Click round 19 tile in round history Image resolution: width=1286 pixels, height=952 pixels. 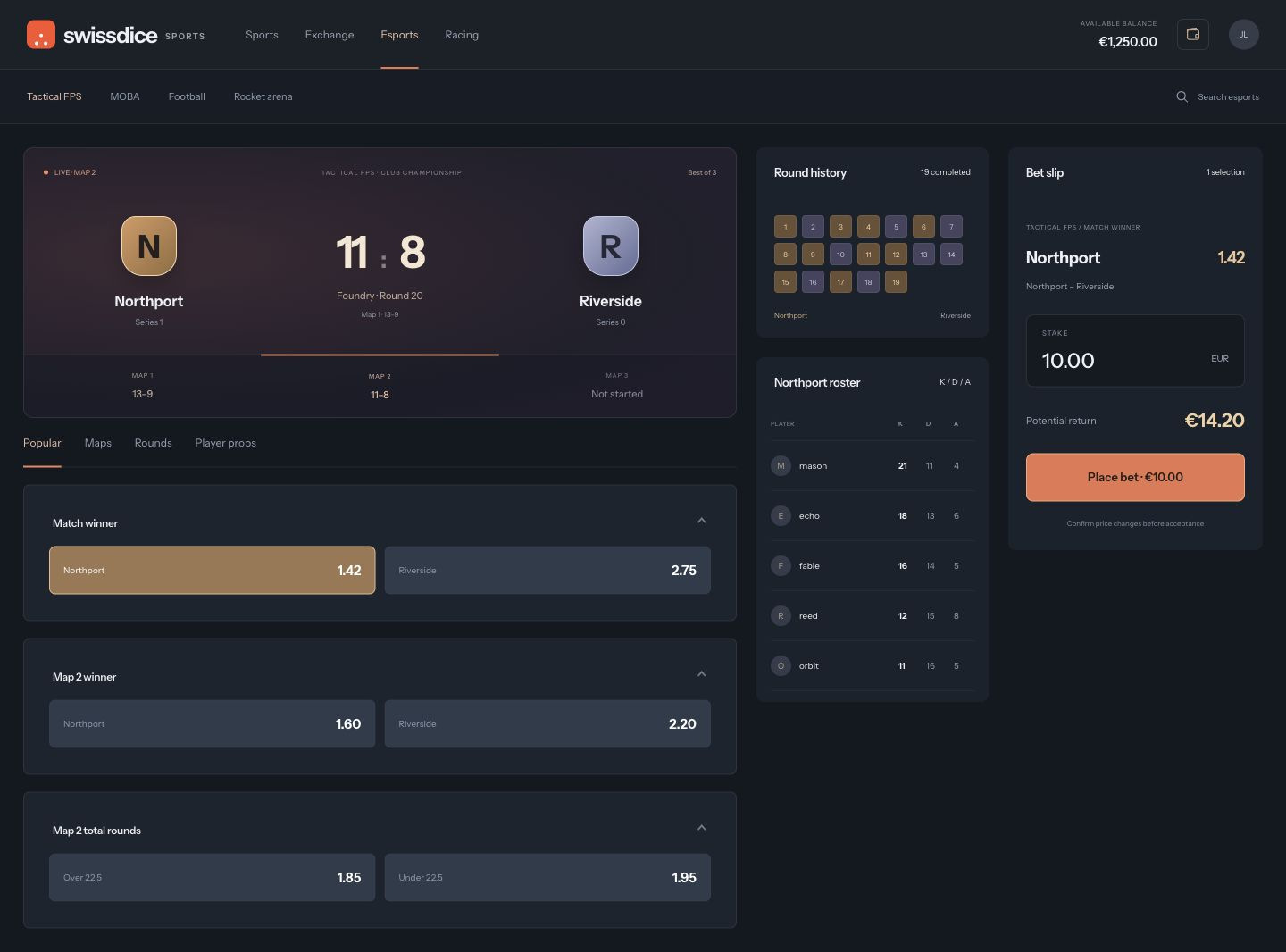(896, 282)
